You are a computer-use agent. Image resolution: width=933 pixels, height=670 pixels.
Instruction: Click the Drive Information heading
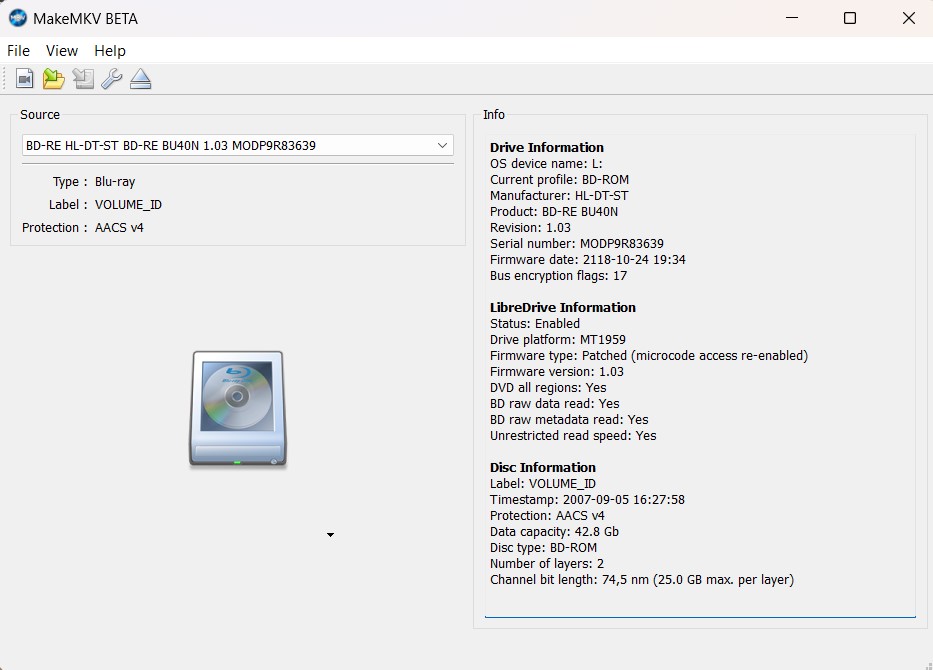547,148
